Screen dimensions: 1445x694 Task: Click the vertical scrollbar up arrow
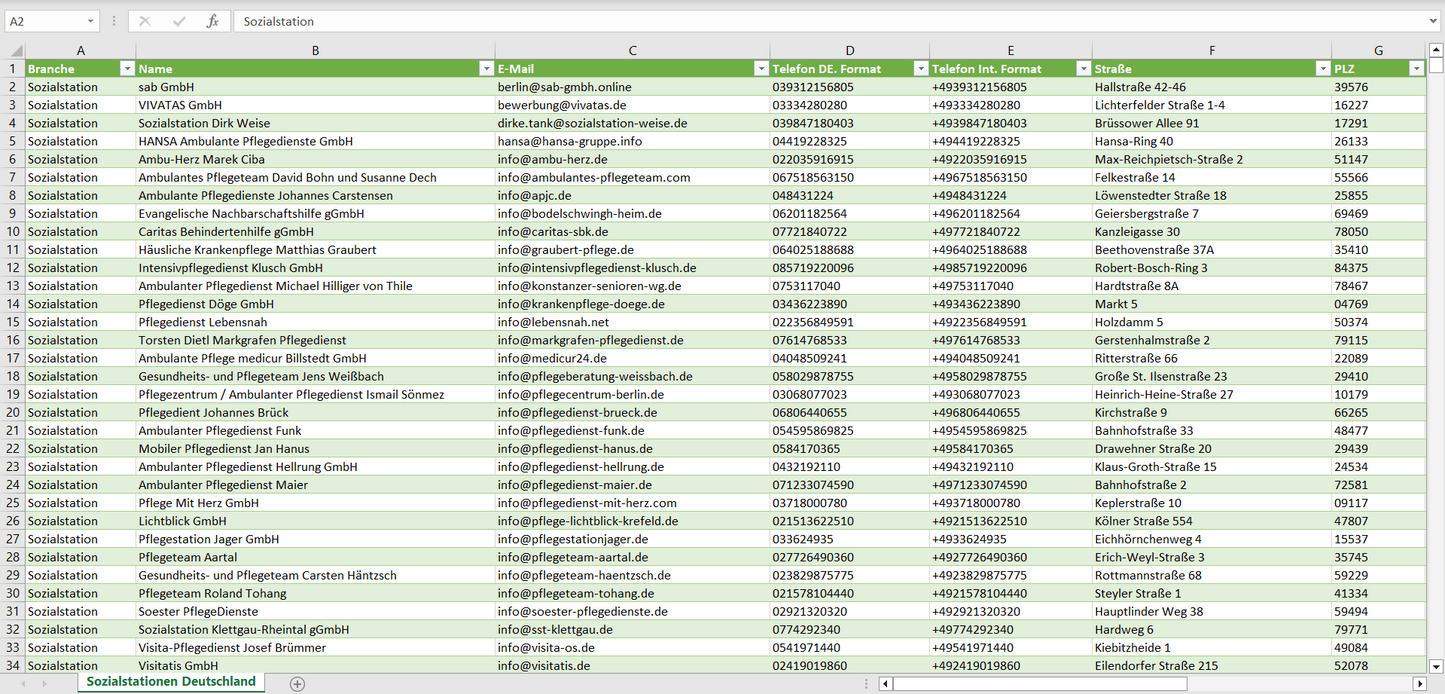pyautogui.click(x=1436, y=50)
